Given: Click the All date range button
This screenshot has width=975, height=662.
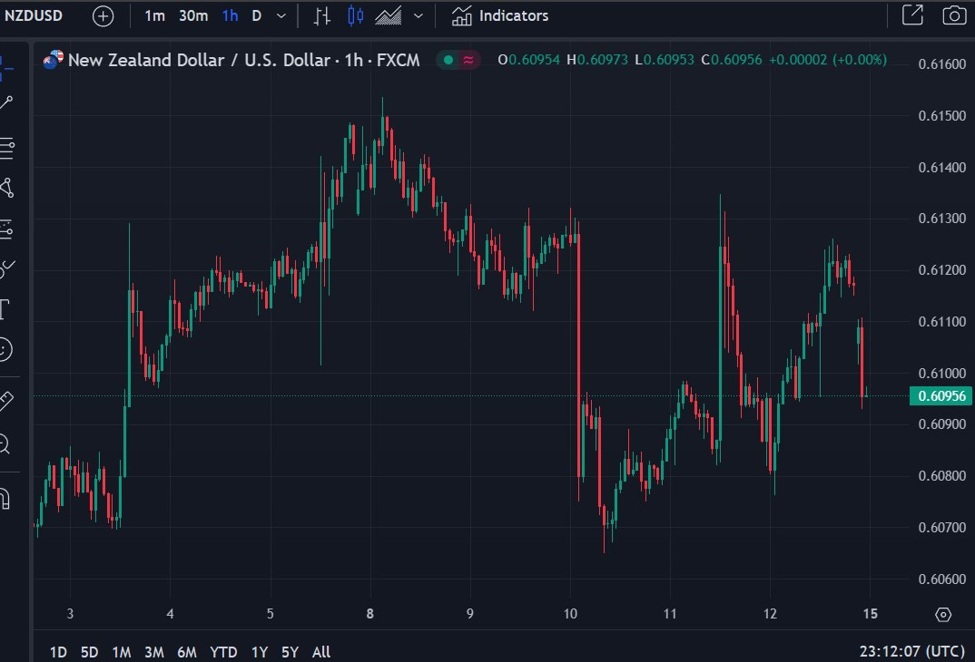Looking at the screenshot, I should 320,651.
